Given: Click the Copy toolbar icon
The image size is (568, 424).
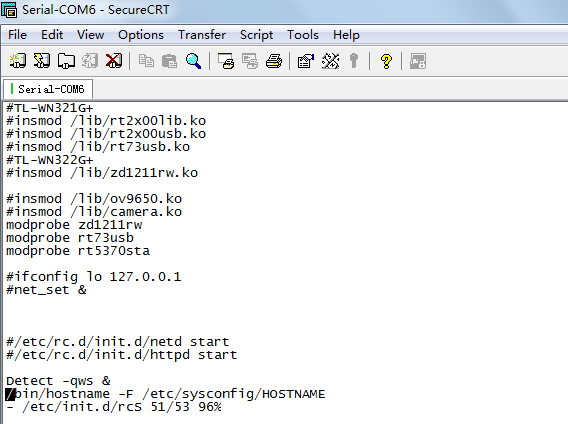Looking at the screenshot, I should pyautogui.click(x=146, y=61).
